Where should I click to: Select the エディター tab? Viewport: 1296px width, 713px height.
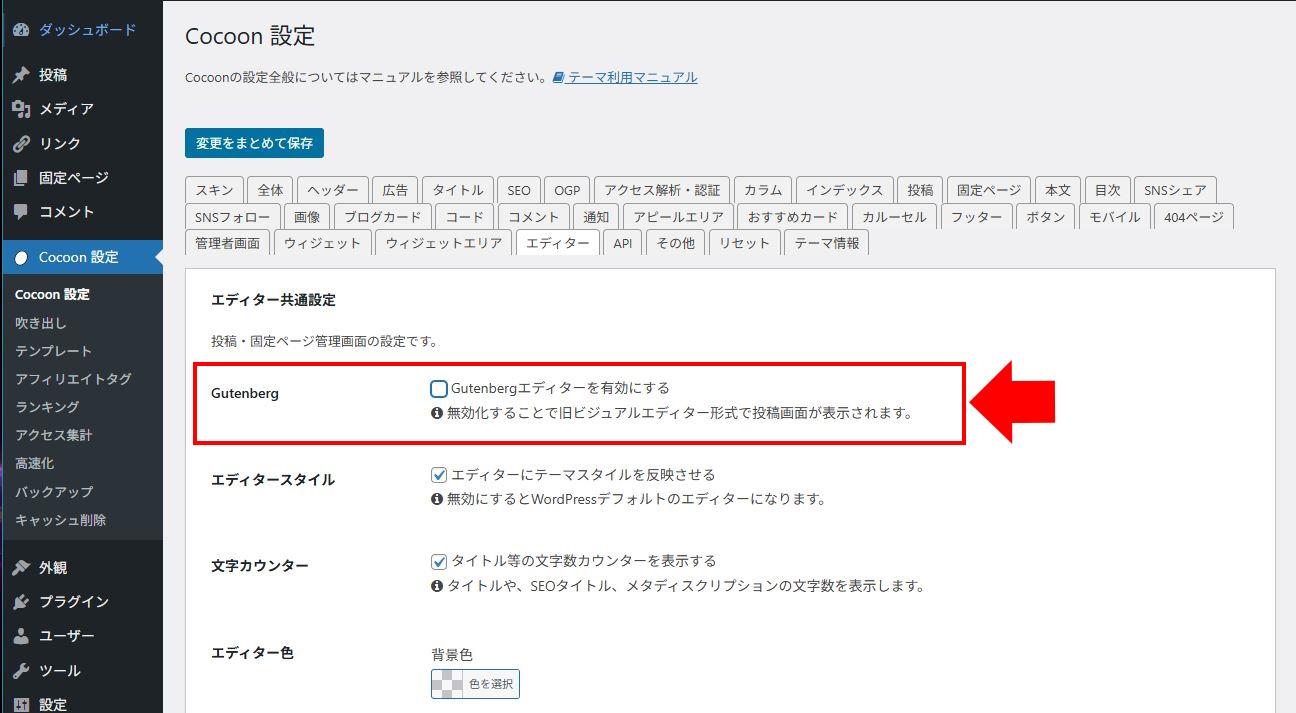[558, 243]
